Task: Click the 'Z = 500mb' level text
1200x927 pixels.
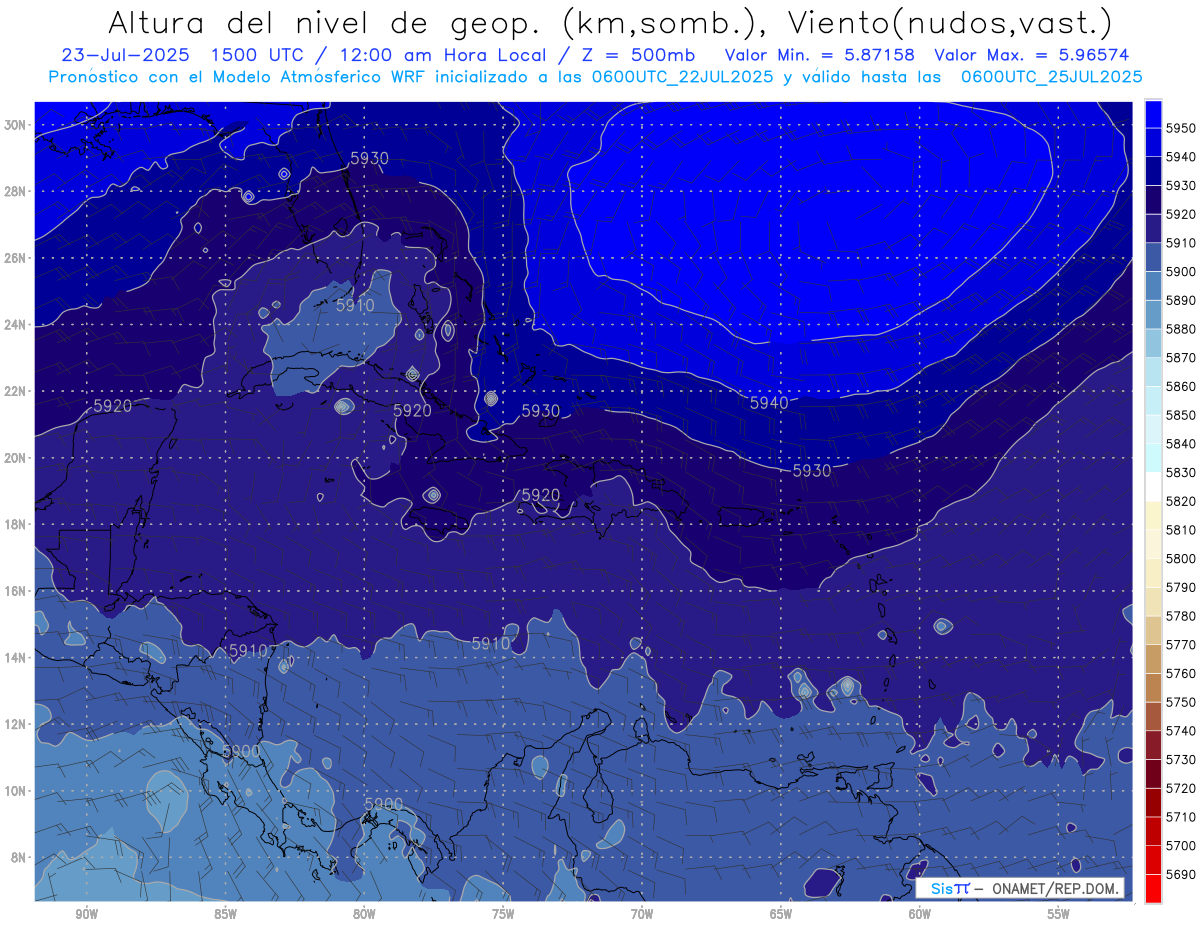Action: click(x=630, y=55)
